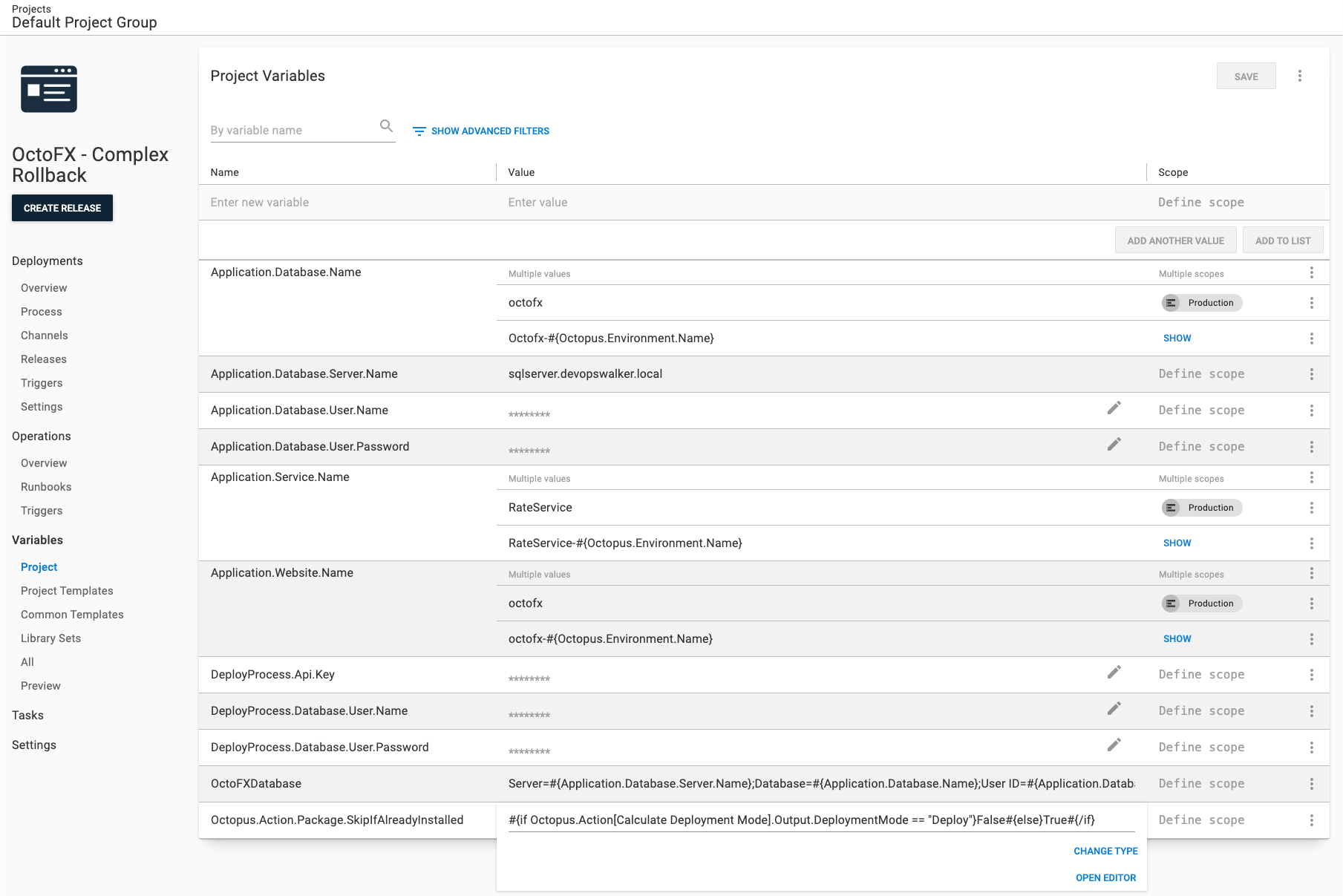Image resolution: width=1343 pixels, height=896 pixels.
Task: Click the OctoFX project logo icon
Action: click(x=49, y=89)
